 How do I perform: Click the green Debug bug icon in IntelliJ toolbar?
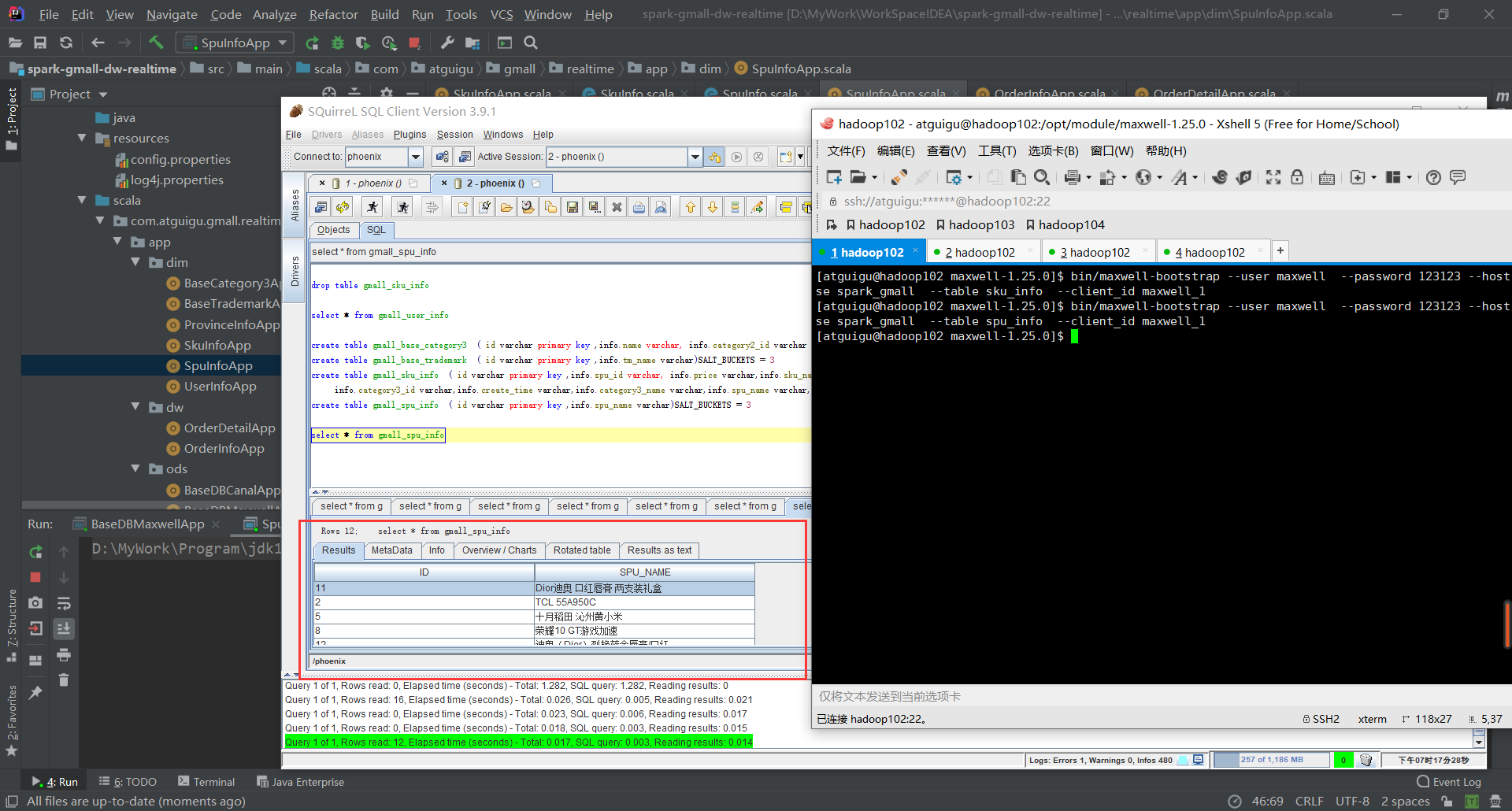click(x=338, y=43)
